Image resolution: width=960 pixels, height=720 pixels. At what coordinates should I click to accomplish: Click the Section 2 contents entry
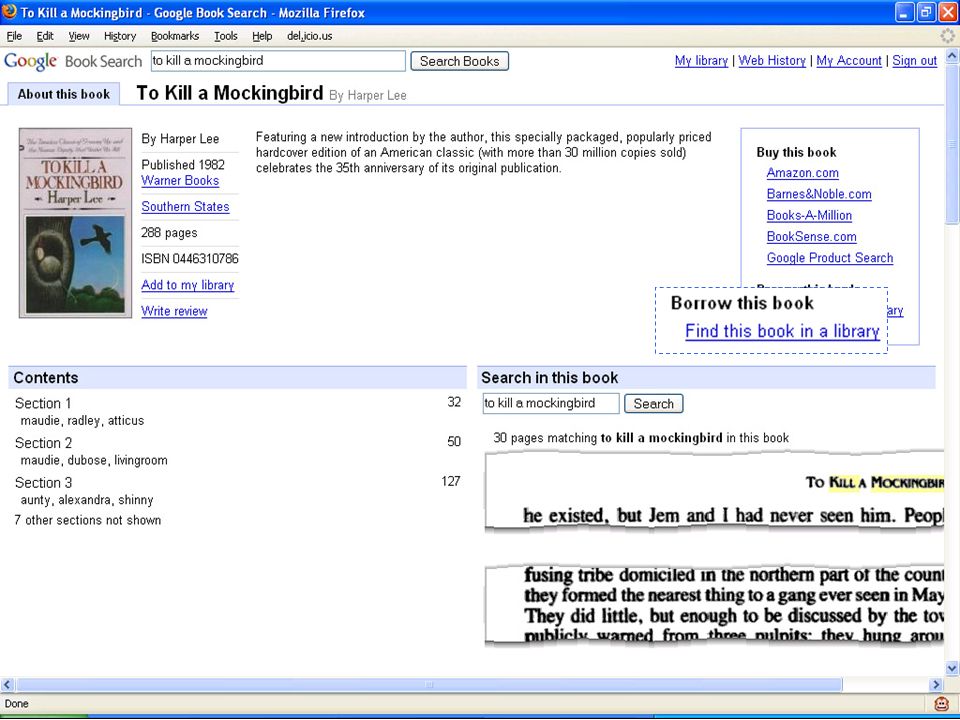[x=43, y=443]
